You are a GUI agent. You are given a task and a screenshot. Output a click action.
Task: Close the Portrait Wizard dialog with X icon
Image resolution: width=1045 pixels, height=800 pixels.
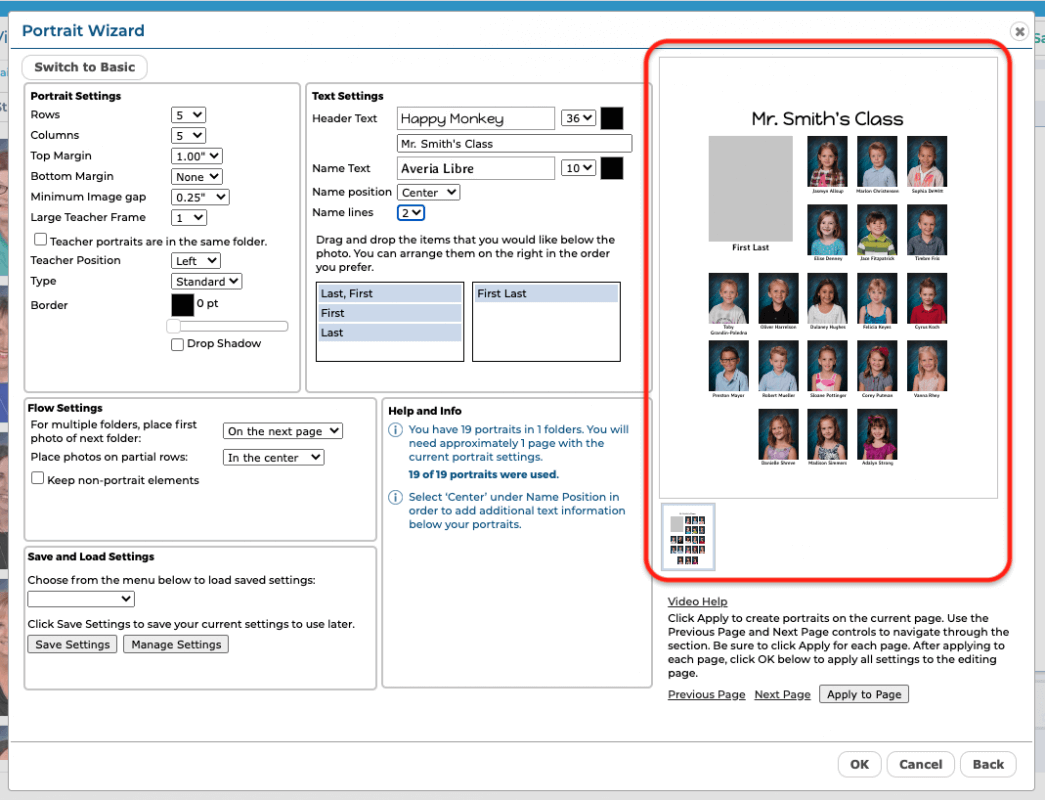click(x=1019, y=32)
